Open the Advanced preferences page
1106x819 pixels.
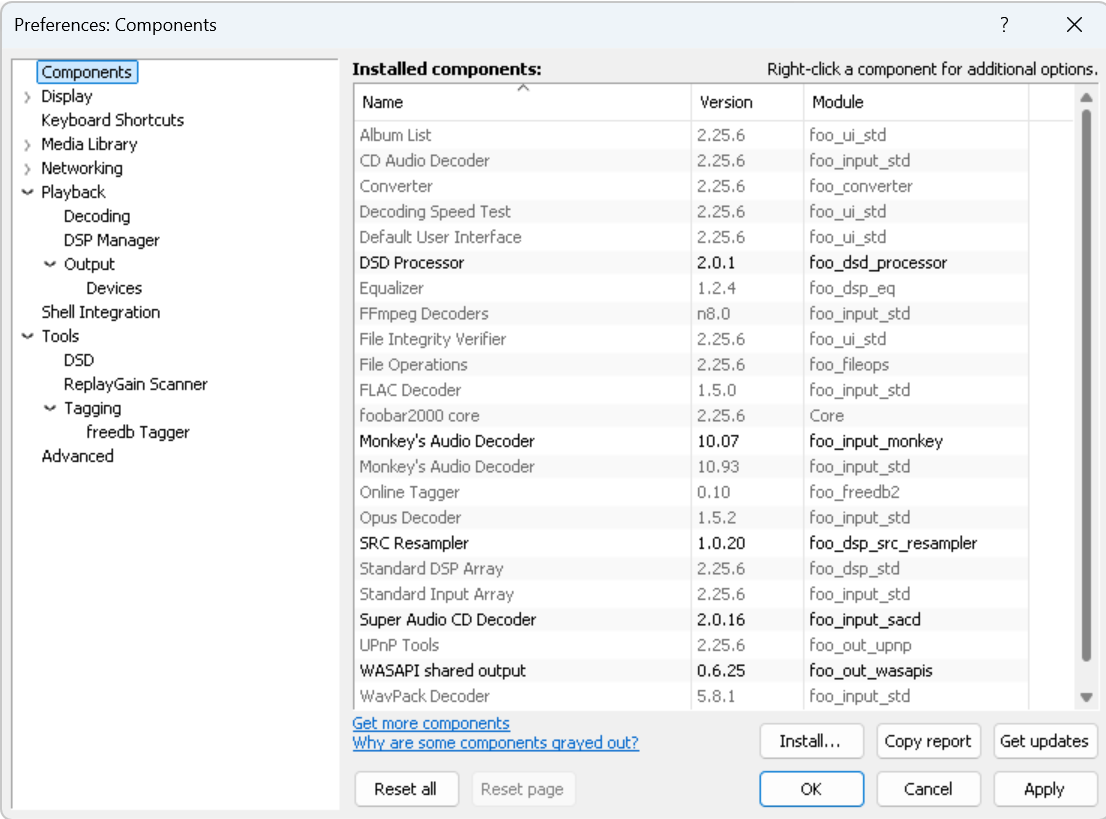(x=77, y=456)
